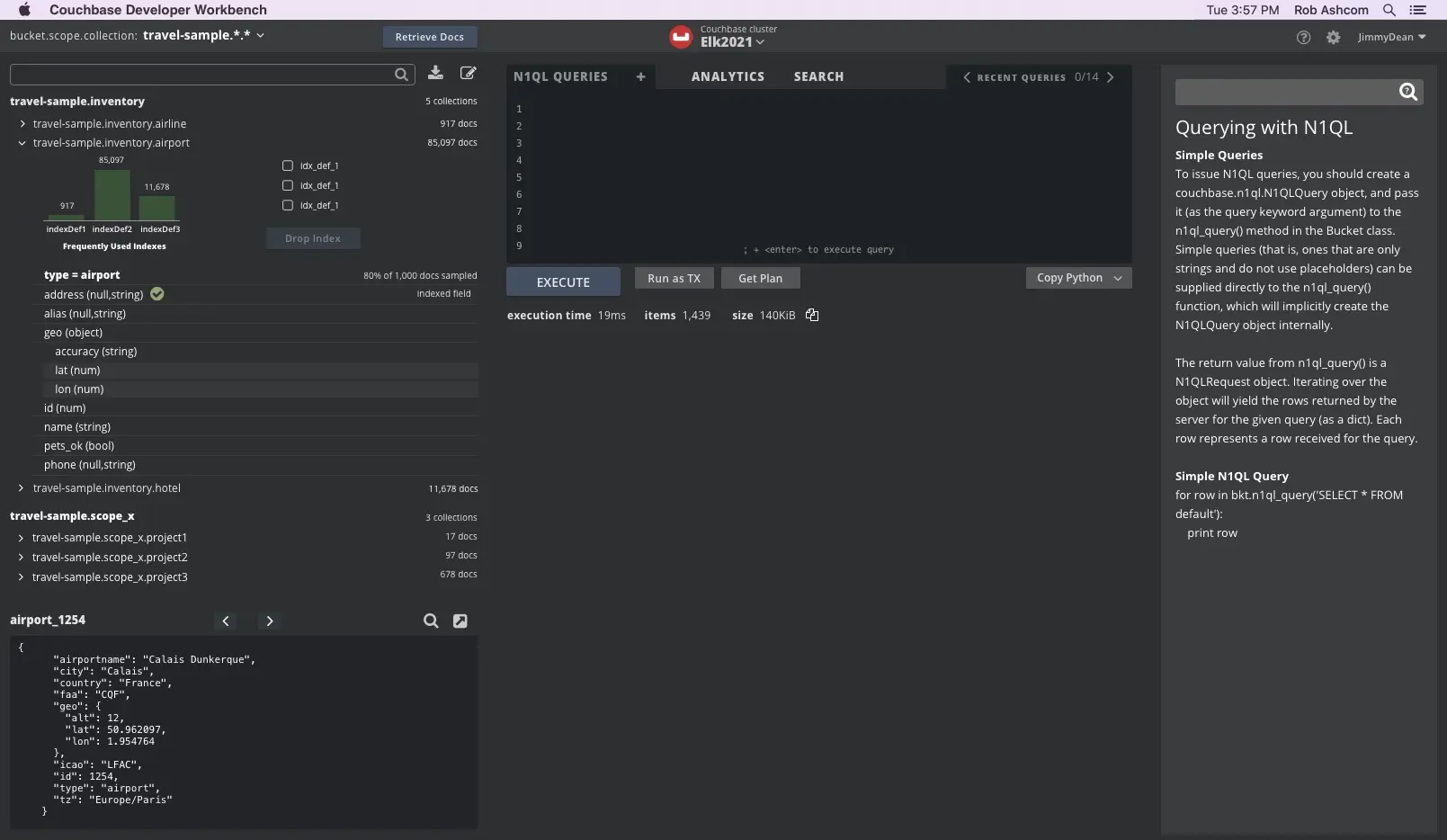This screenshot has width=1447, height=840.
Task: Click the edit pencil icon above schema
Action: pos(469,73)
